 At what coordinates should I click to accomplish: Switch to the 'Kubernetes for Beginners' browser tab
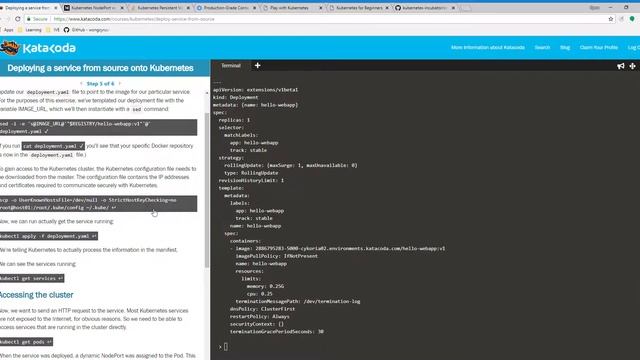pyautogui.click(x=358, y=8)
